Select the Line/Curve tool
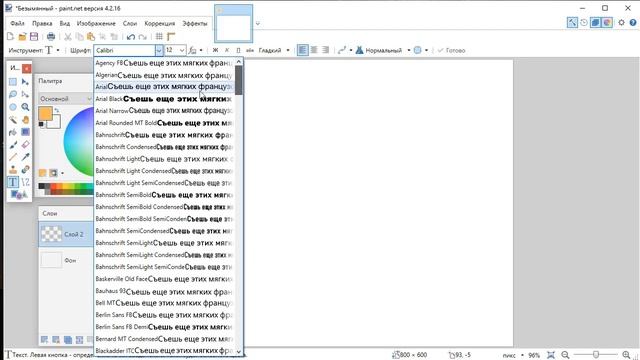This screenshot has width=640, height=360. [x=25, y=182]
